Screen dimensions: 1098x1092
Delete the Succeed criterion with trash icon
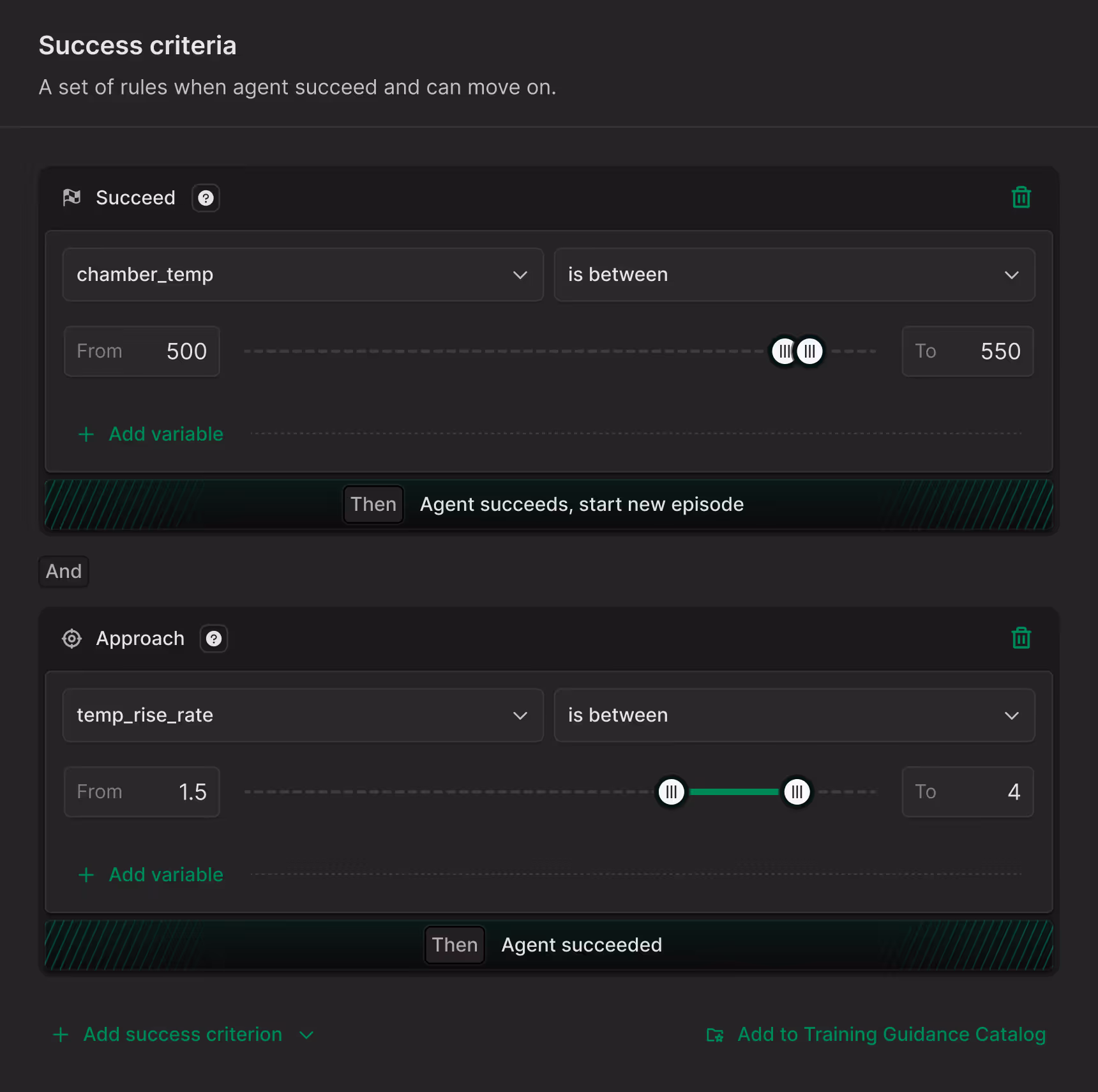point(1021,197)
